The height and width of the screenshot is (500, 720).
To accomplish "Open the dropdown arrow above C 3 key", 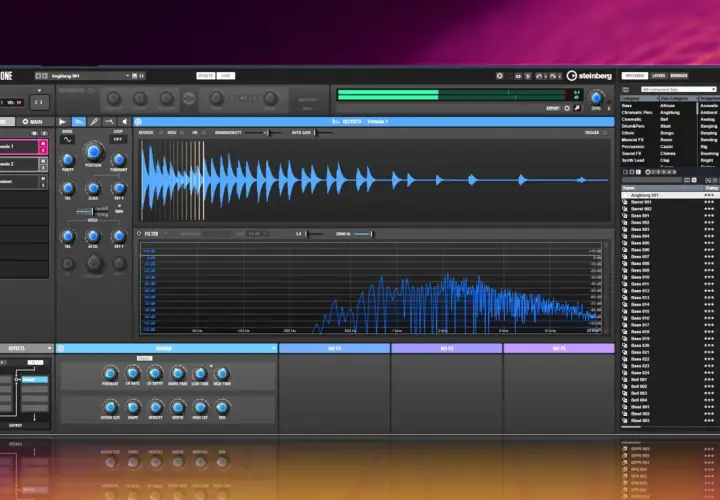I will pos(39,91).
